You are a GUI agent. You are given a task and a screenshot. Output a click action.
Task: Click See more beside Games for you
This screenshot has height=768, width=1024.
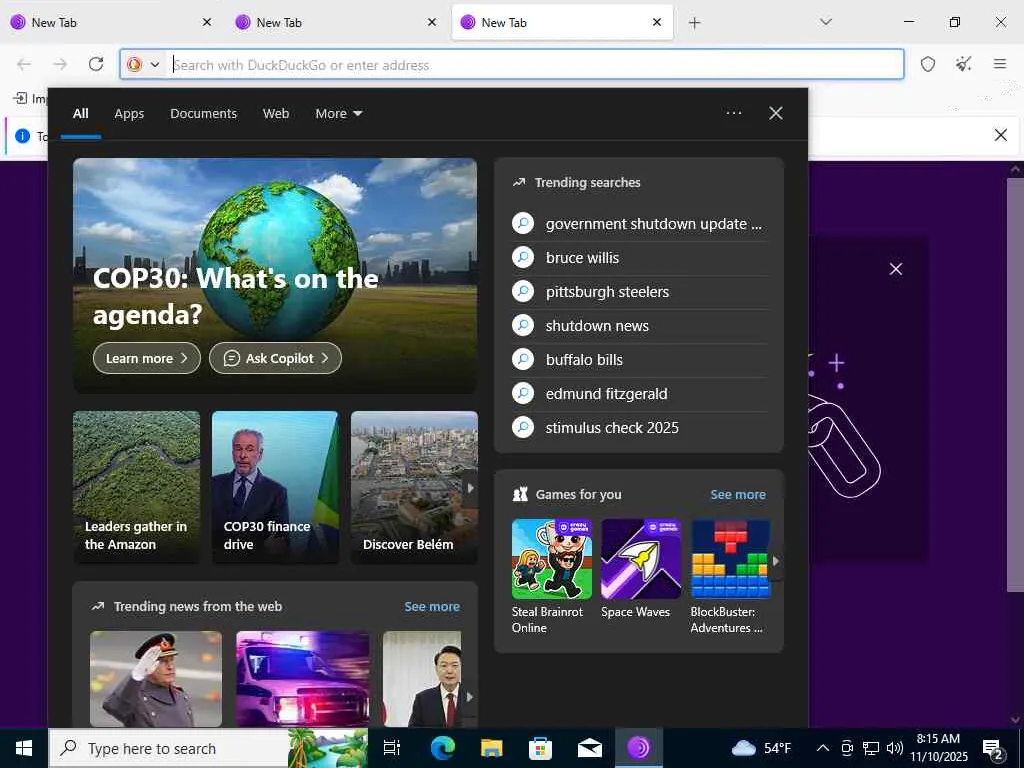tap(738, 494)
